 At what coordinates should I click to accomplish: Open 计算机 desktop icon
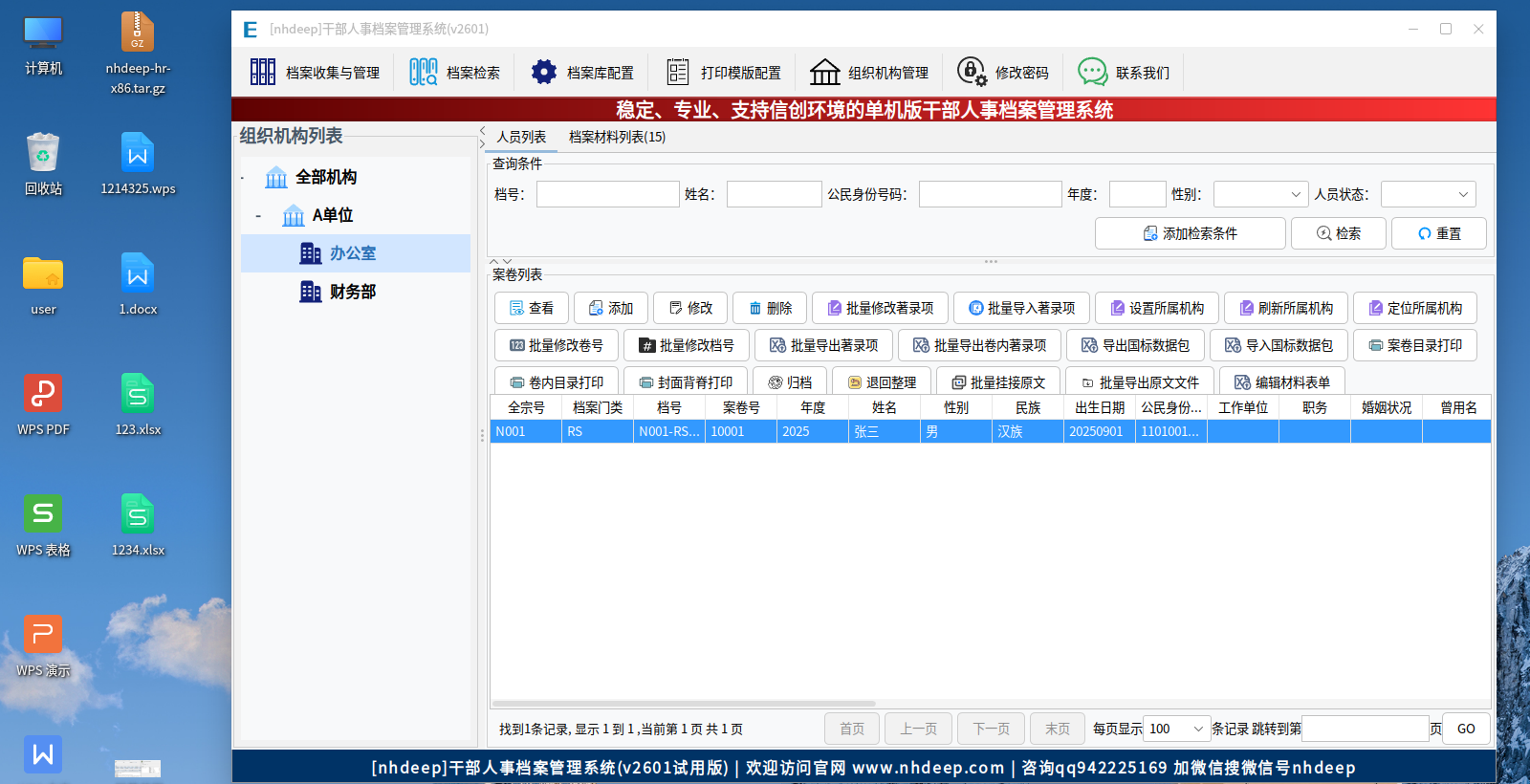coord(43,45)
